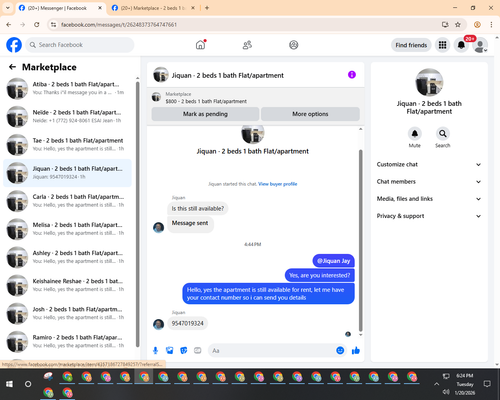The width and height of the screenshot is (500, 400).
Task: Open the Groups icon in top navigation
Action: click(294, 45)
